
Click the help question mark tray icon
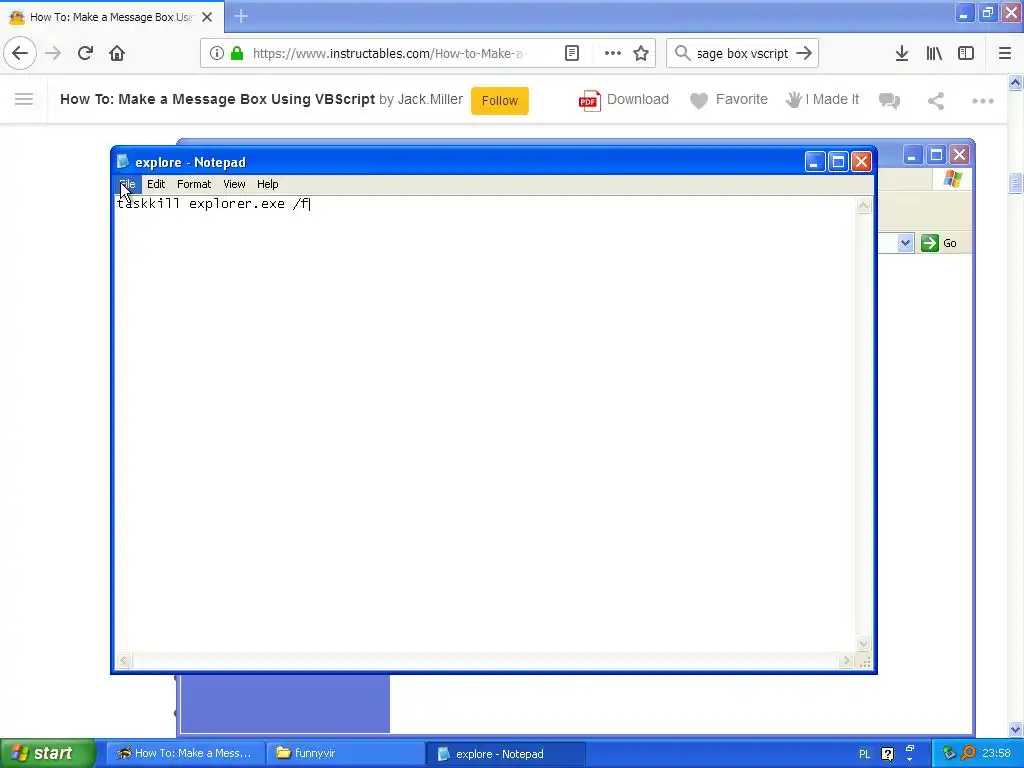click(x=887, y=754)
